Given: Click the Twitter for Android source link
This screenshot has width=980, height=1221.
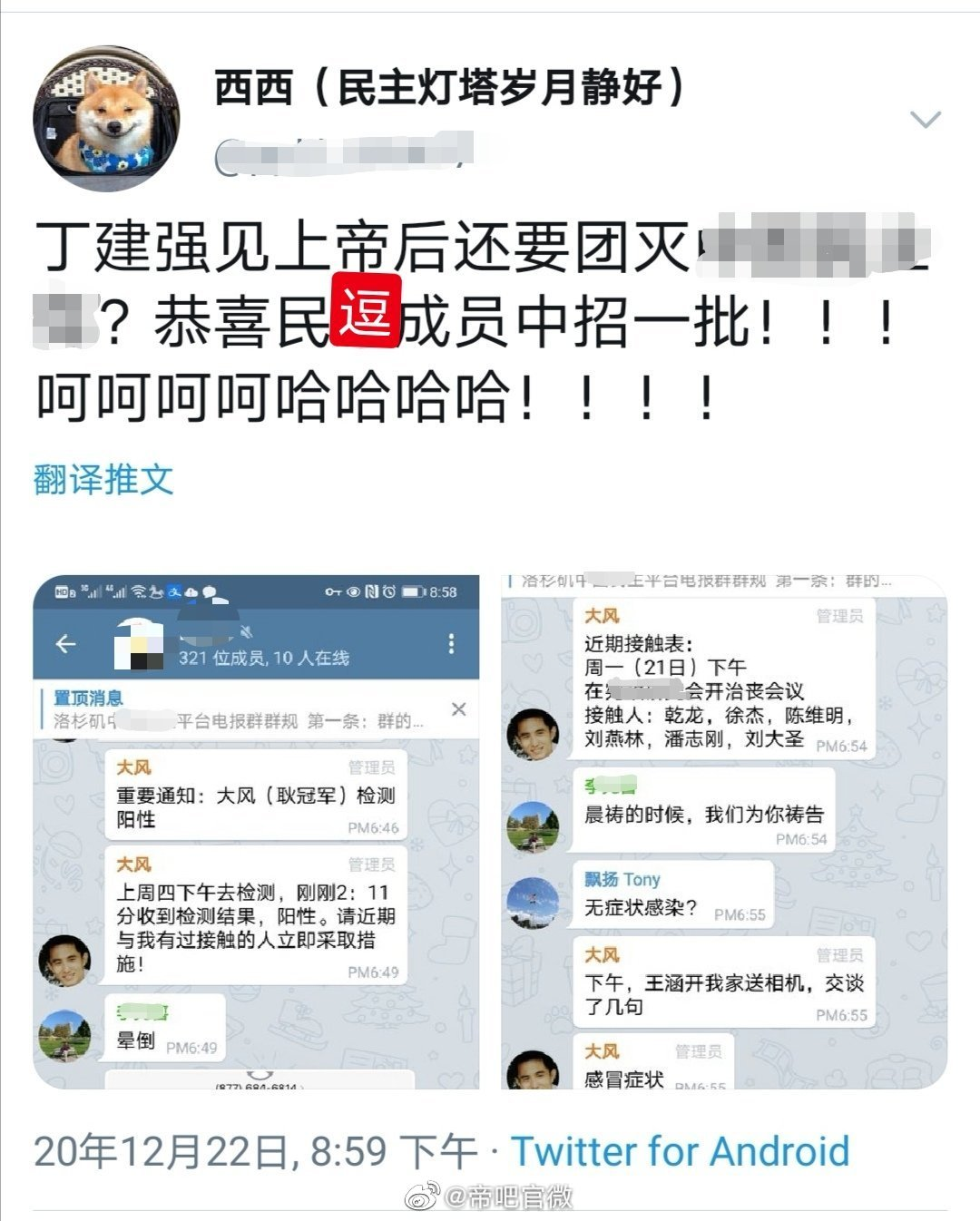Looking at the screenshot, I should [681, 1151].
